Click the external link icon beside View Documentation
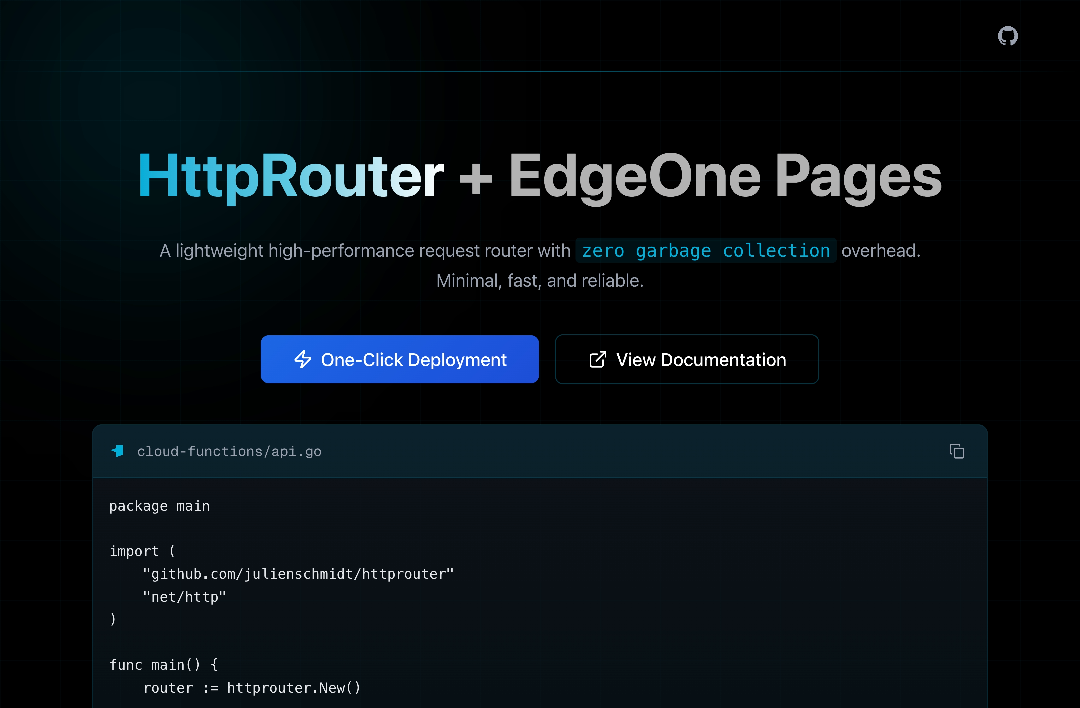Image resolution: width=1080 pixels, height=708 pixels. coord(598,360)
